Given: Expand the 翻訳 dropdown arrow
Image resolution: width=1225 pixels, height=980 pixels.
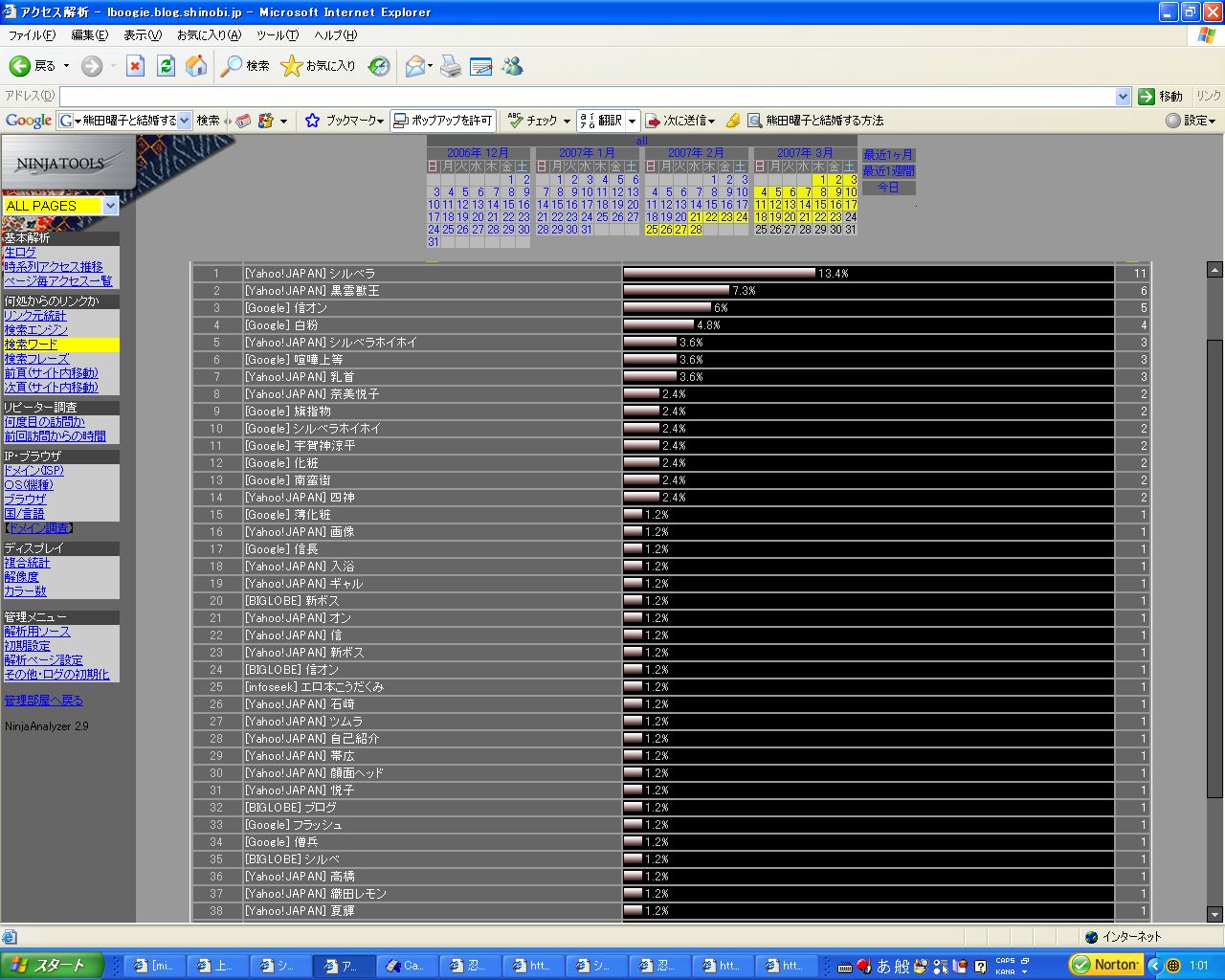Looking at the screenshot, I should [633, 121].
